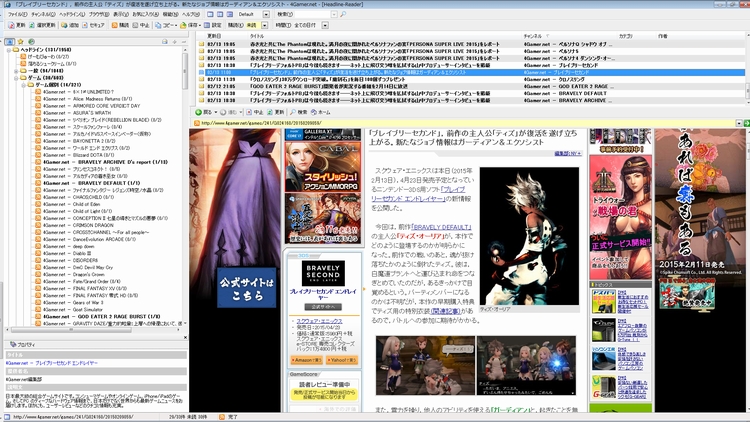This screenshot has height=422, width=750.
Task: Click the browser pane 更新 reload icon
Action: pyautogui.click(x=270, y=112)
